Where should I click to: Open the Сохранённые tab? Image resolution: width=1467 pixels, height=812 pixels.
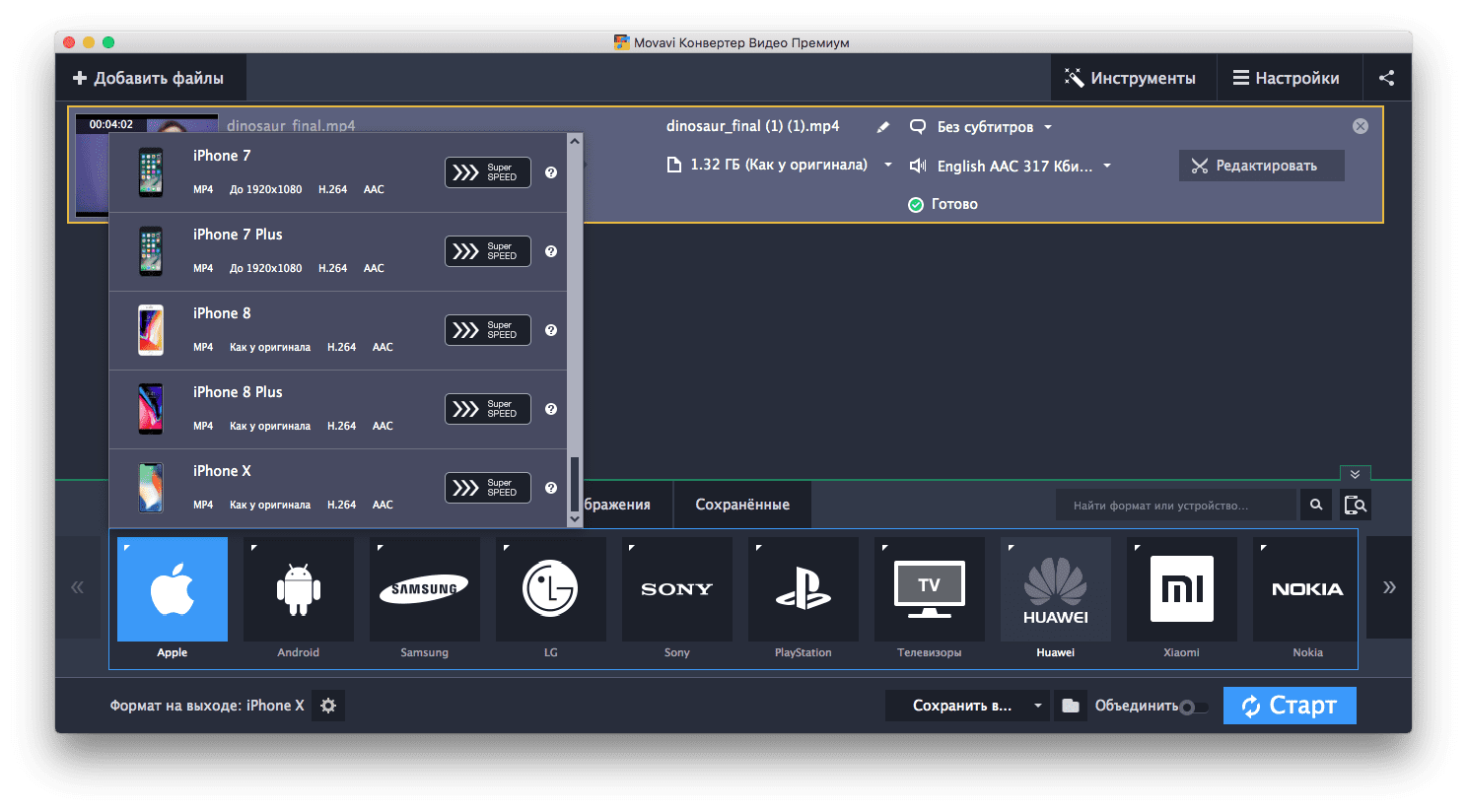742,505
